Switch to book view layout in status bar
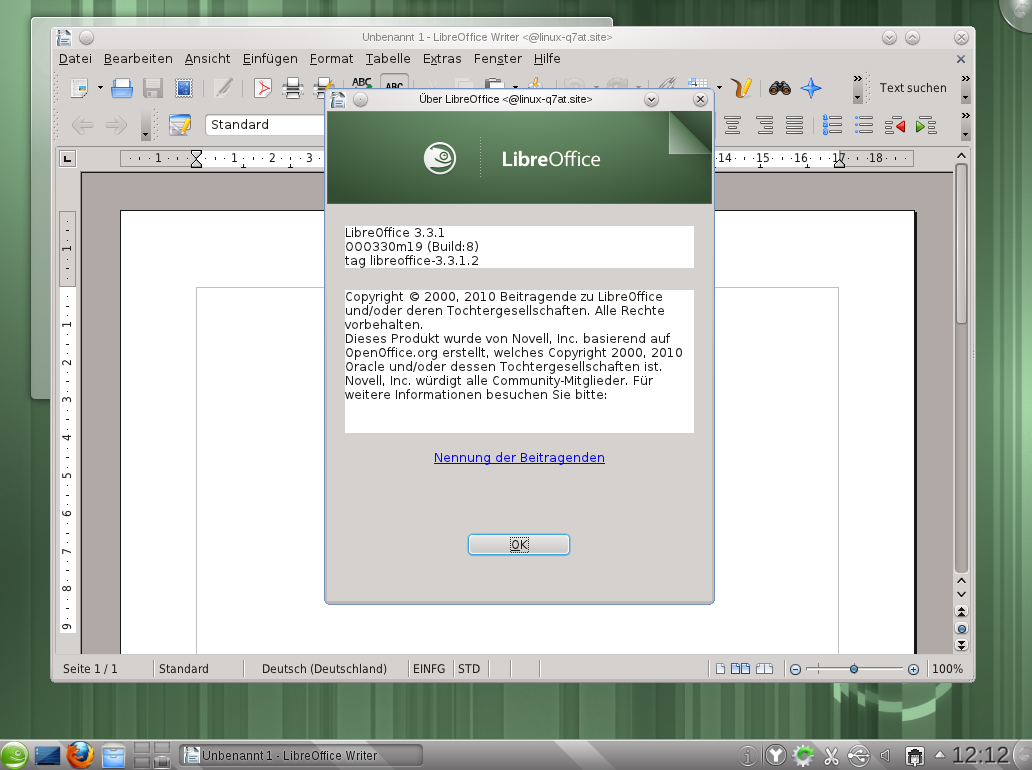1032x770 pixels. [x=764, y=668]
